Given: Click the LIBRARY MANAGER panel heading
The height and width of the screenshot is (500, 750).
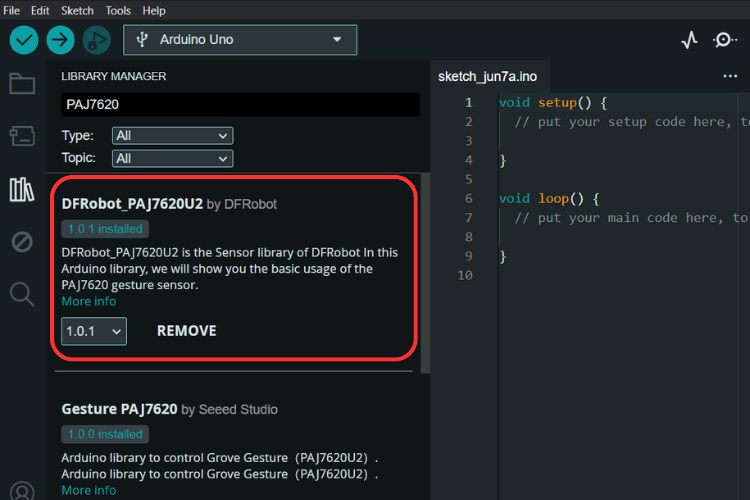Looking at the screenshot, I should (114, 77).
